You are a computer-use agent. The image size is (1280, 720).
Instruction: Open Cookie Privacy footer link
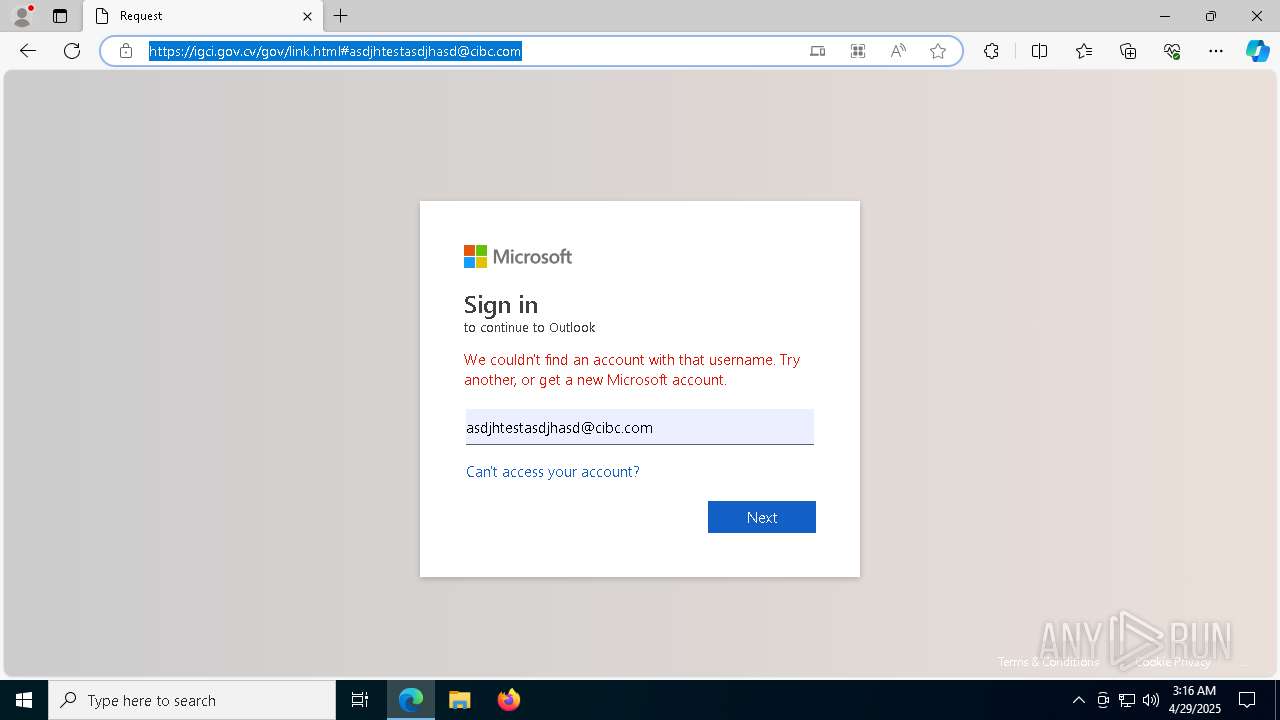1173,662
